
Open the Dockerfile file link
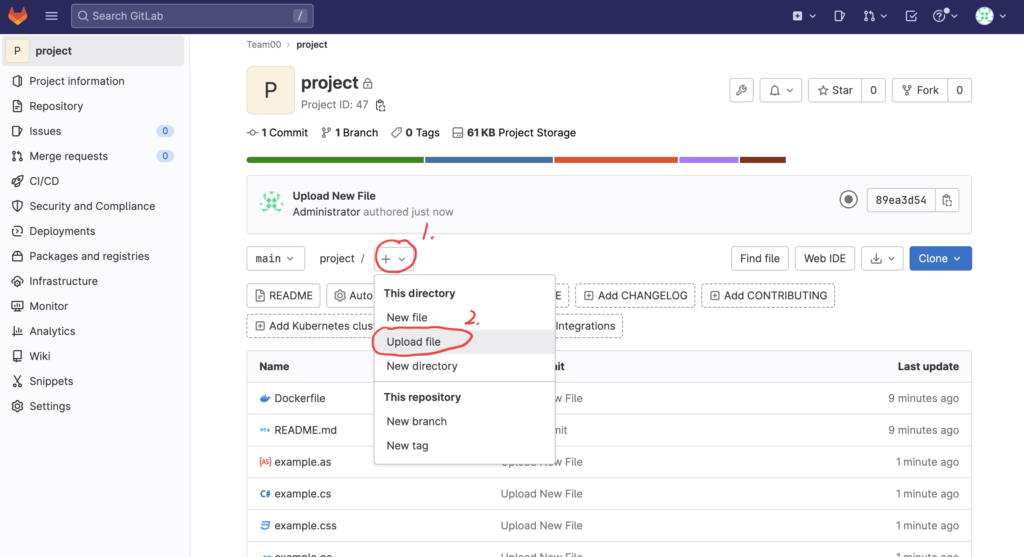pyautogui.click(x=299, y=398)
